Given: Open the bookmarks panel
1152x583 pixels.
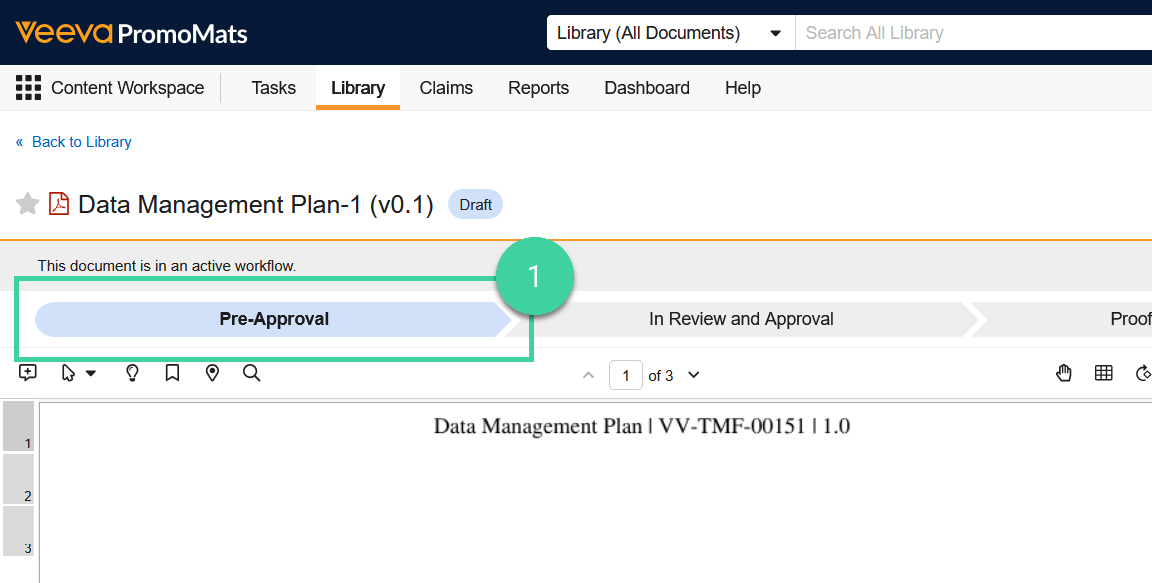Looking at the screenshot, I should (171, 372).
